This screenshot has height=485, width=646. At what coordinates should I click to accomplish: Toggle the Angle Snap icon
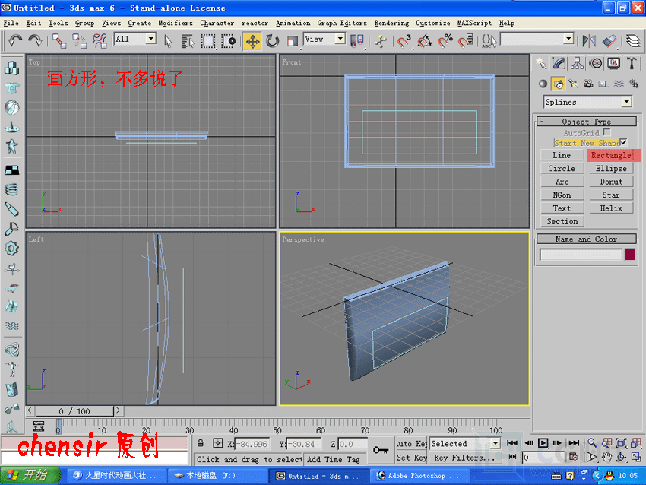[x=424, y=41]
